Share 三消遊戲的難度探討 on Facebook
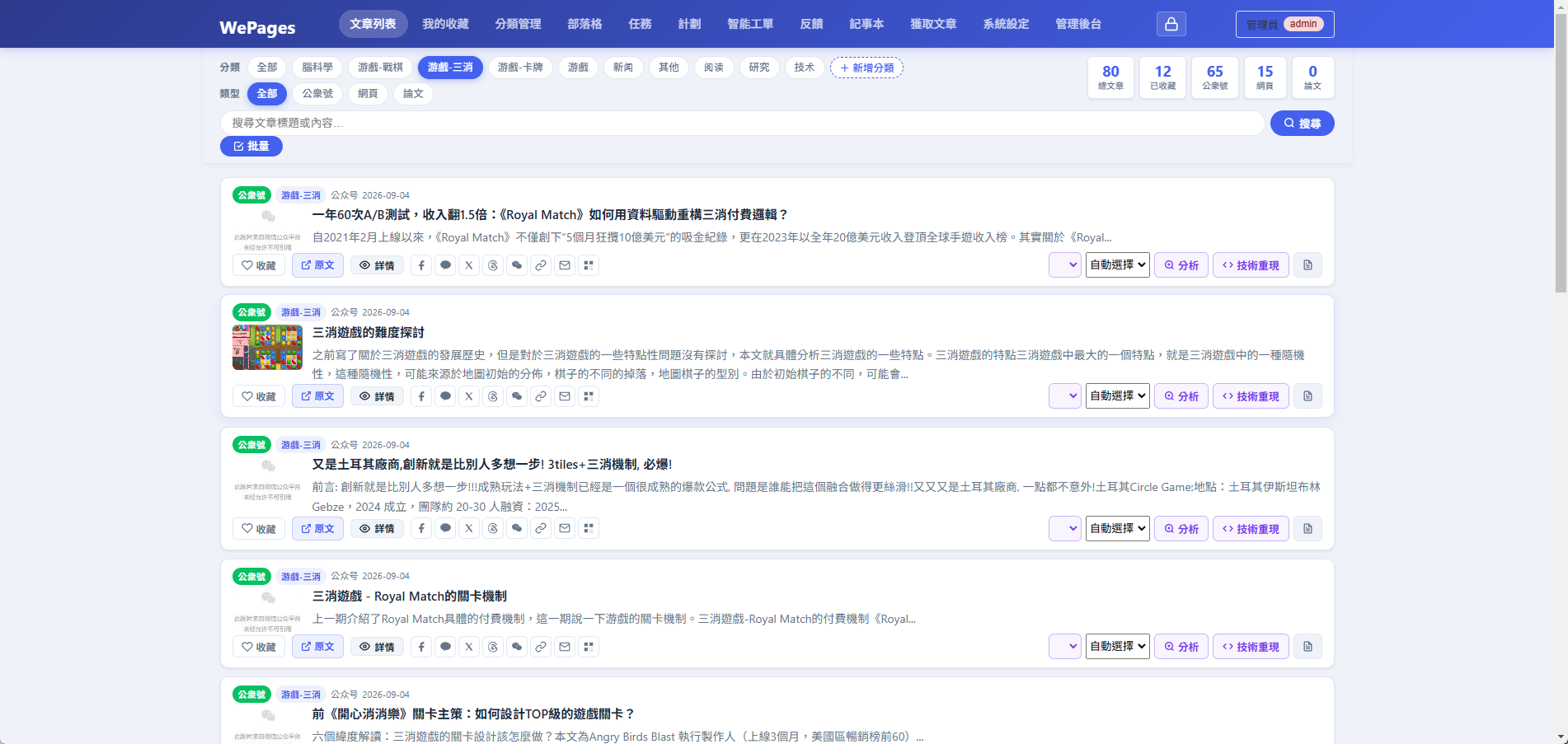Screen dimensions: 1568x744 pyautogui.click(x=421, y=396)
